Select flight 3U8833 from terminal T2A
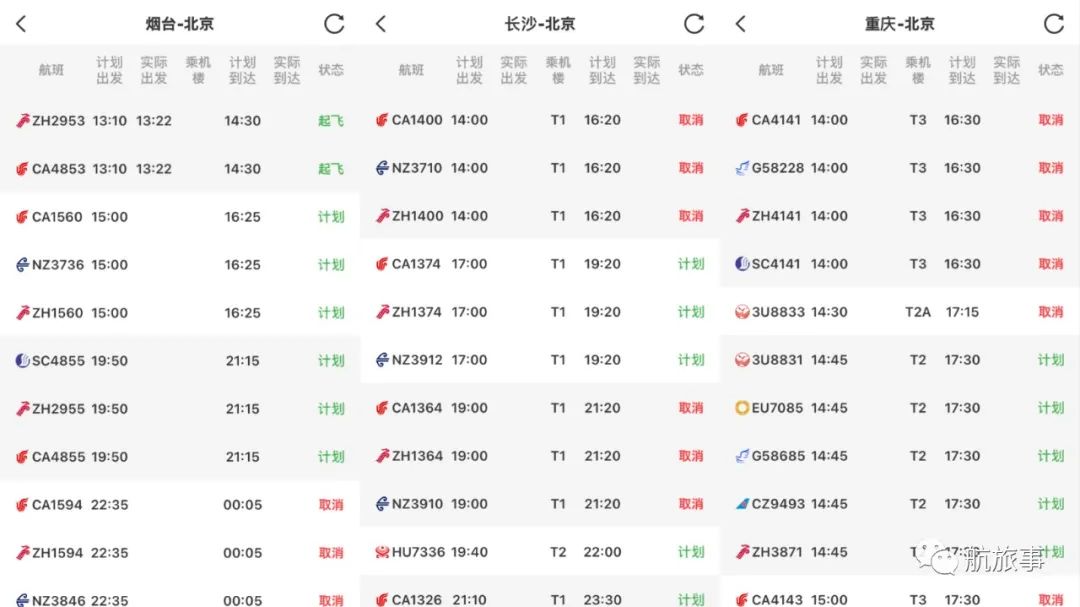Viewport: 1080px width, 607px height. click(778, 312)
